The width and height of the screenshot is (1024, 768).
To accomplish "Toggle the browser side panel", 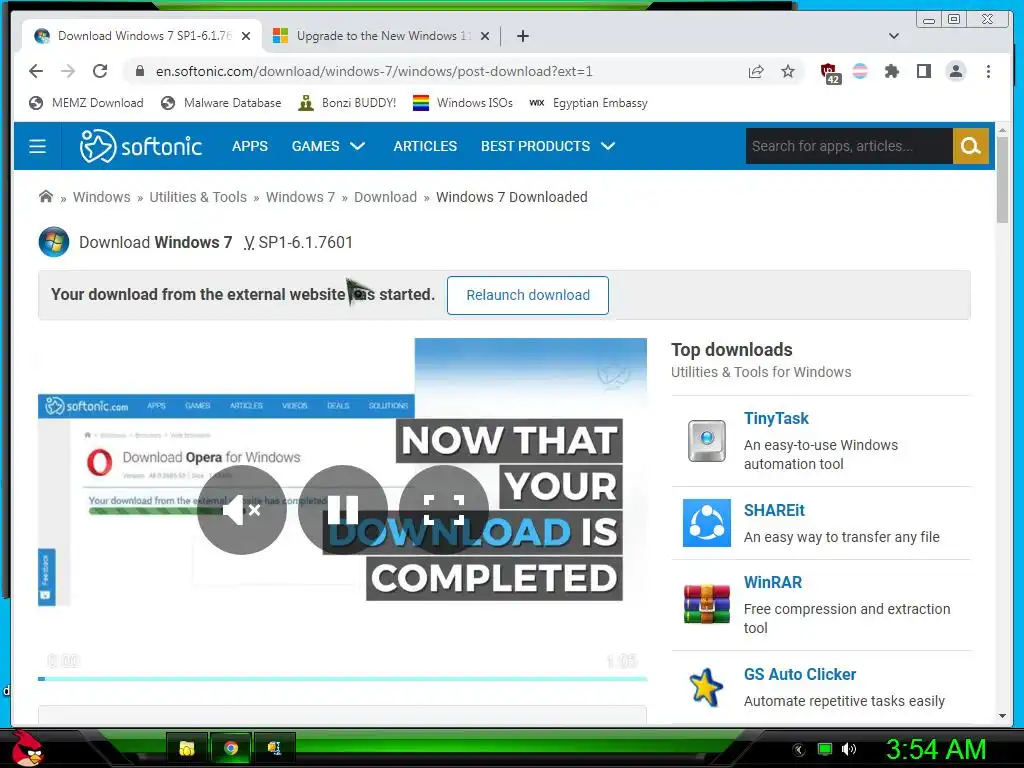I will 923,71.
